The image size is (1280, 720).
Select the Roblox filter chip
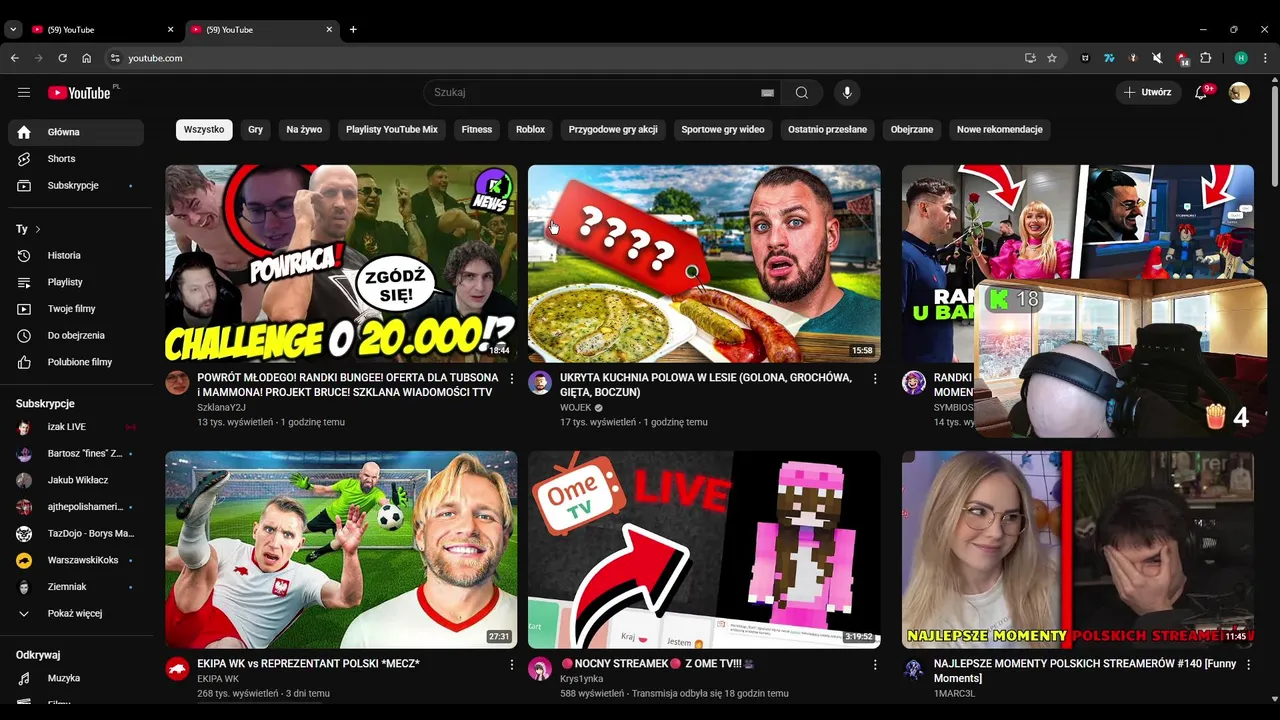tap(530, 129)
